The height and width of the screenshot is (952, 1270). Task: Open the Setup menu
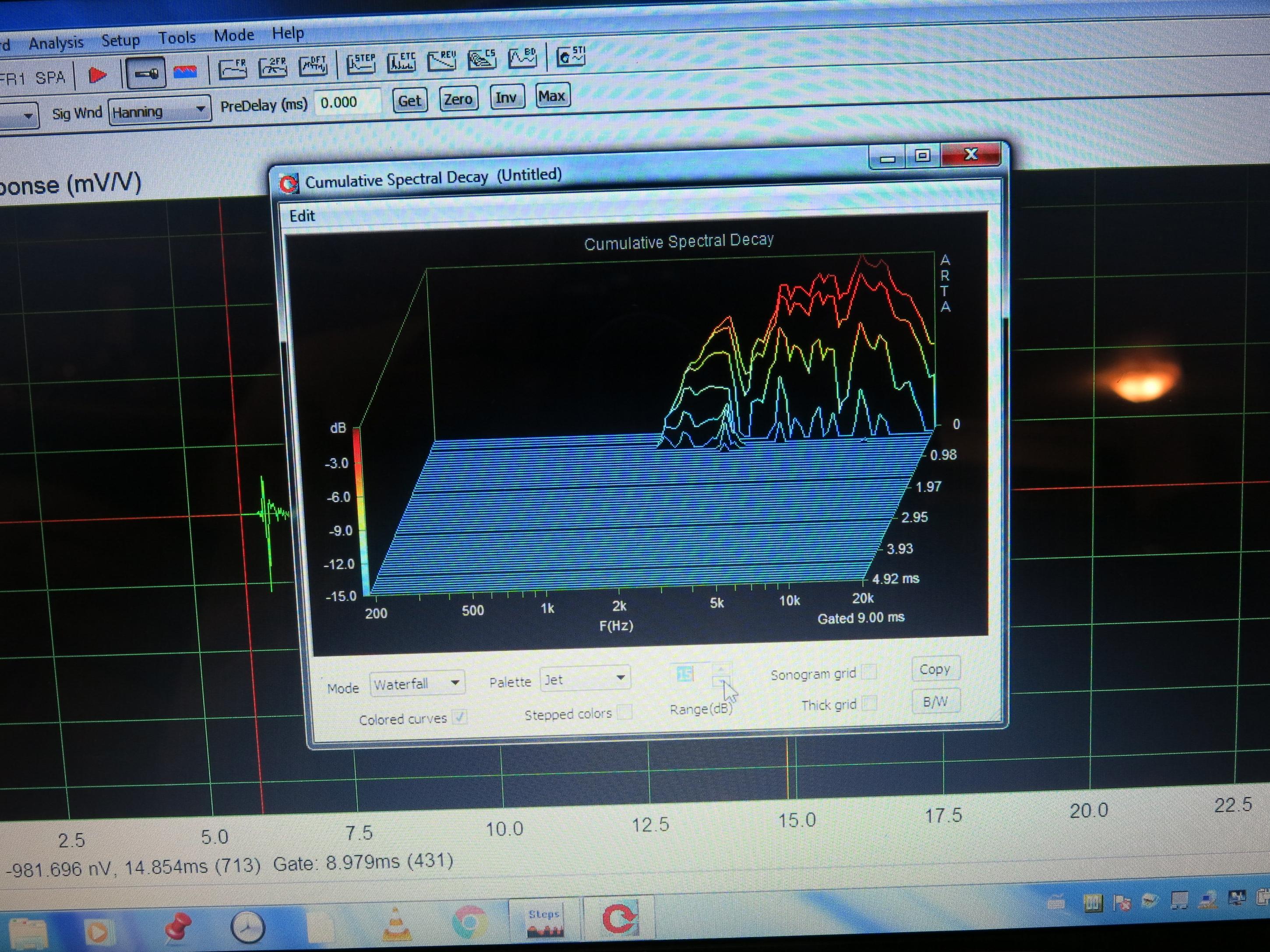click(120, 40)
